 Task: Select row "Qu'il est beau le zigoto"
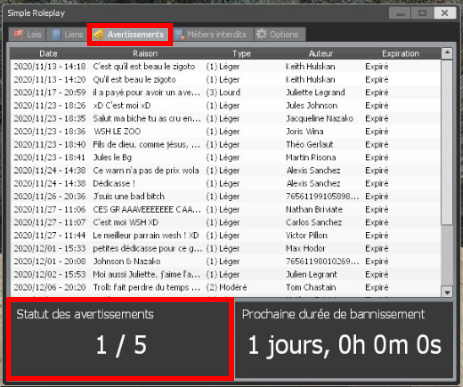click(x=225, y=79)
